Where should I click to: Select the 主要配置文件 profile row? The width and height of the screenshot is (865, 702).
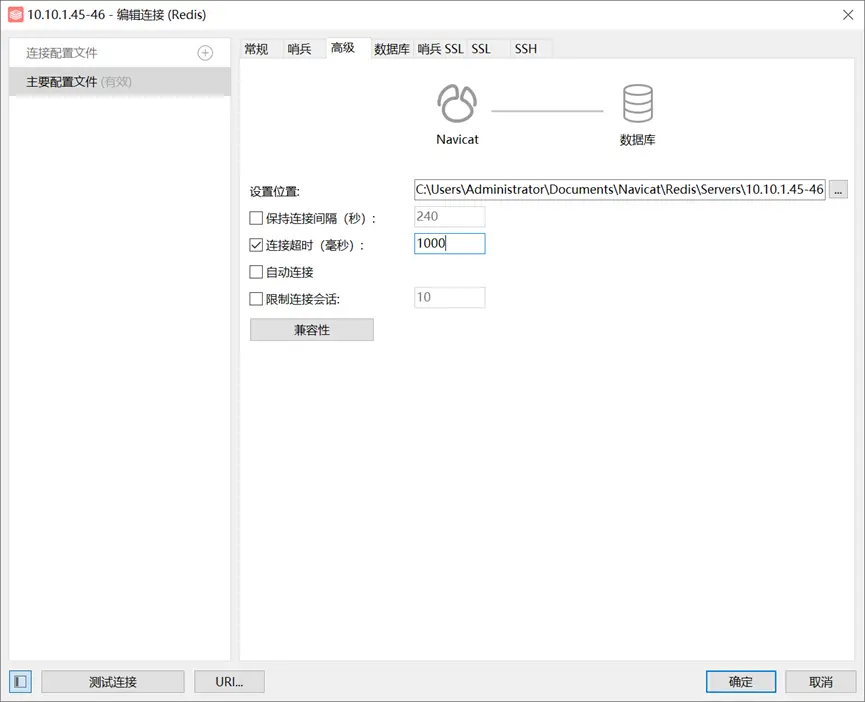point(120,82)
